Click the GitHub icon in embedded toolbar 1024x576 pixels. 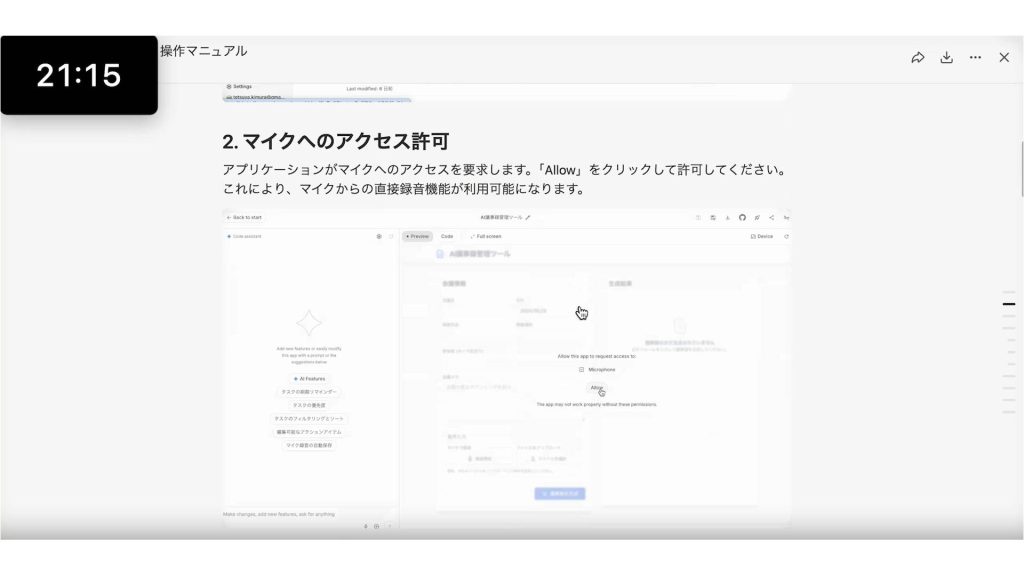point(741,217)
